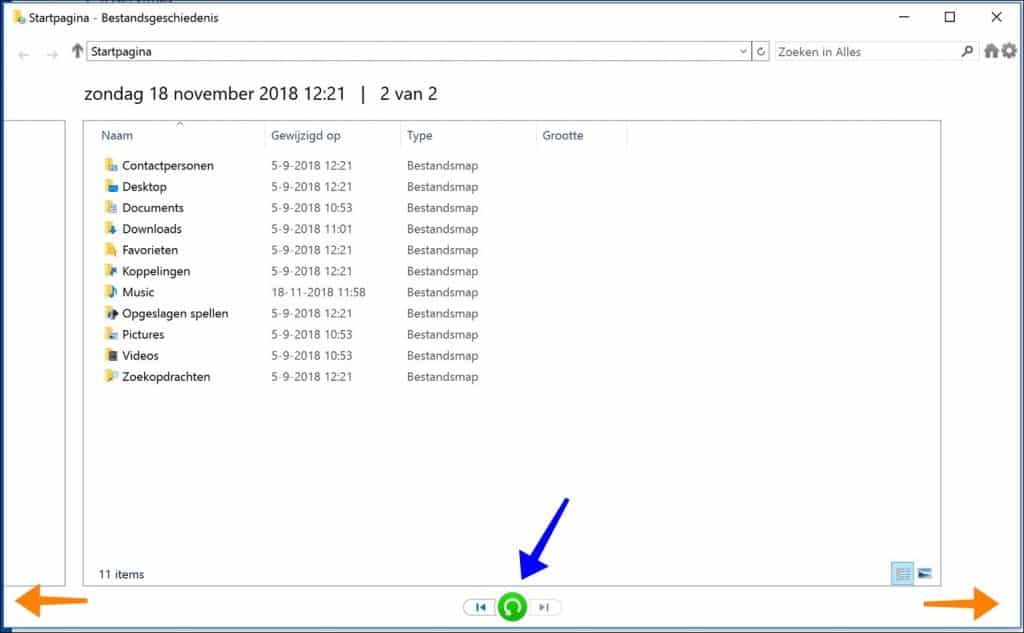The height and width of the screenshot is (633, 1024).
Task: Start search with the magnifier icon
Action: (x=967, y=51)
